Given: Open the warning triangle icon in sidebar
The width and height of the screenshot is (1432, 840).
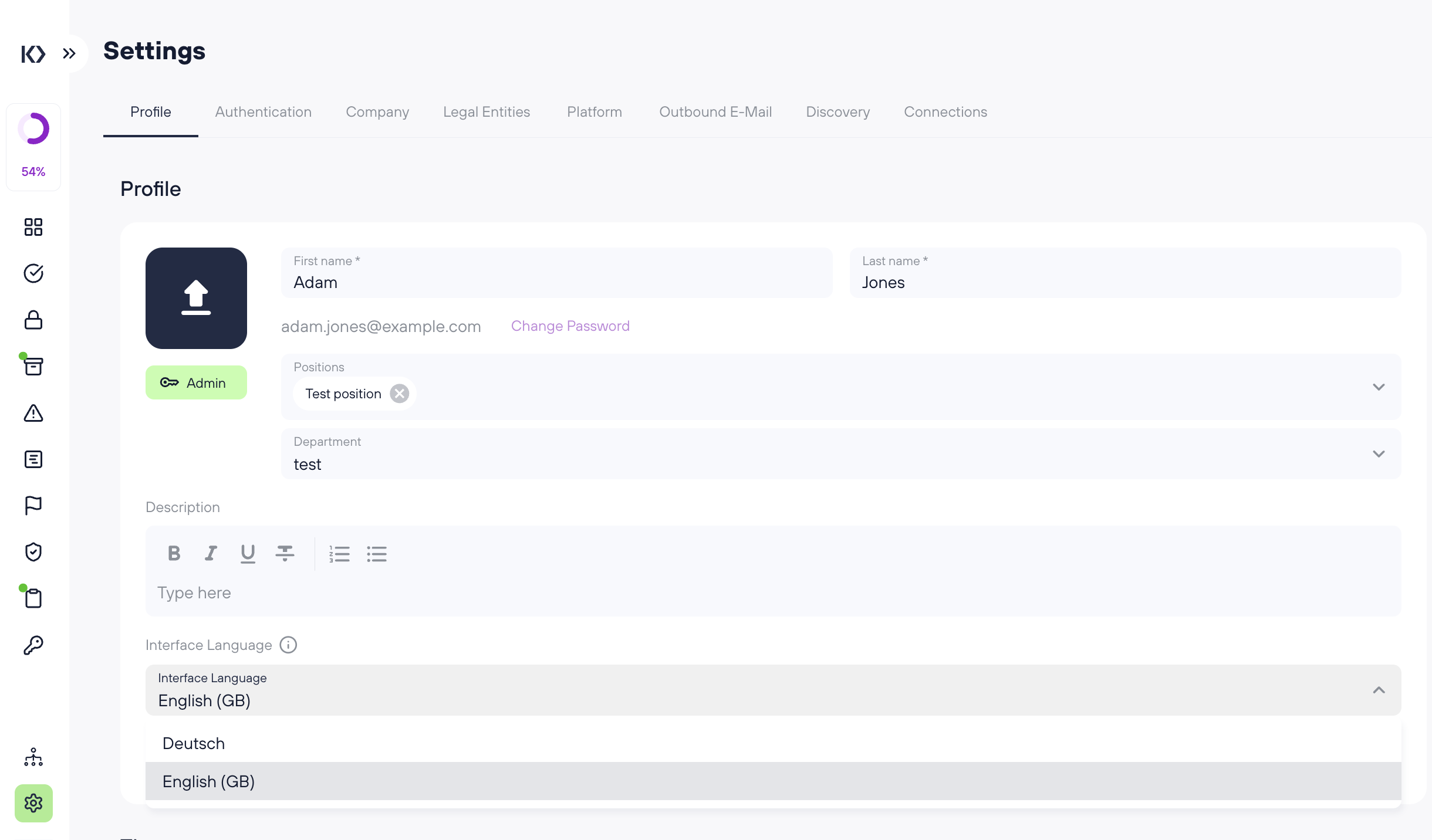Looking at the screenshot, I should [33, 413].
